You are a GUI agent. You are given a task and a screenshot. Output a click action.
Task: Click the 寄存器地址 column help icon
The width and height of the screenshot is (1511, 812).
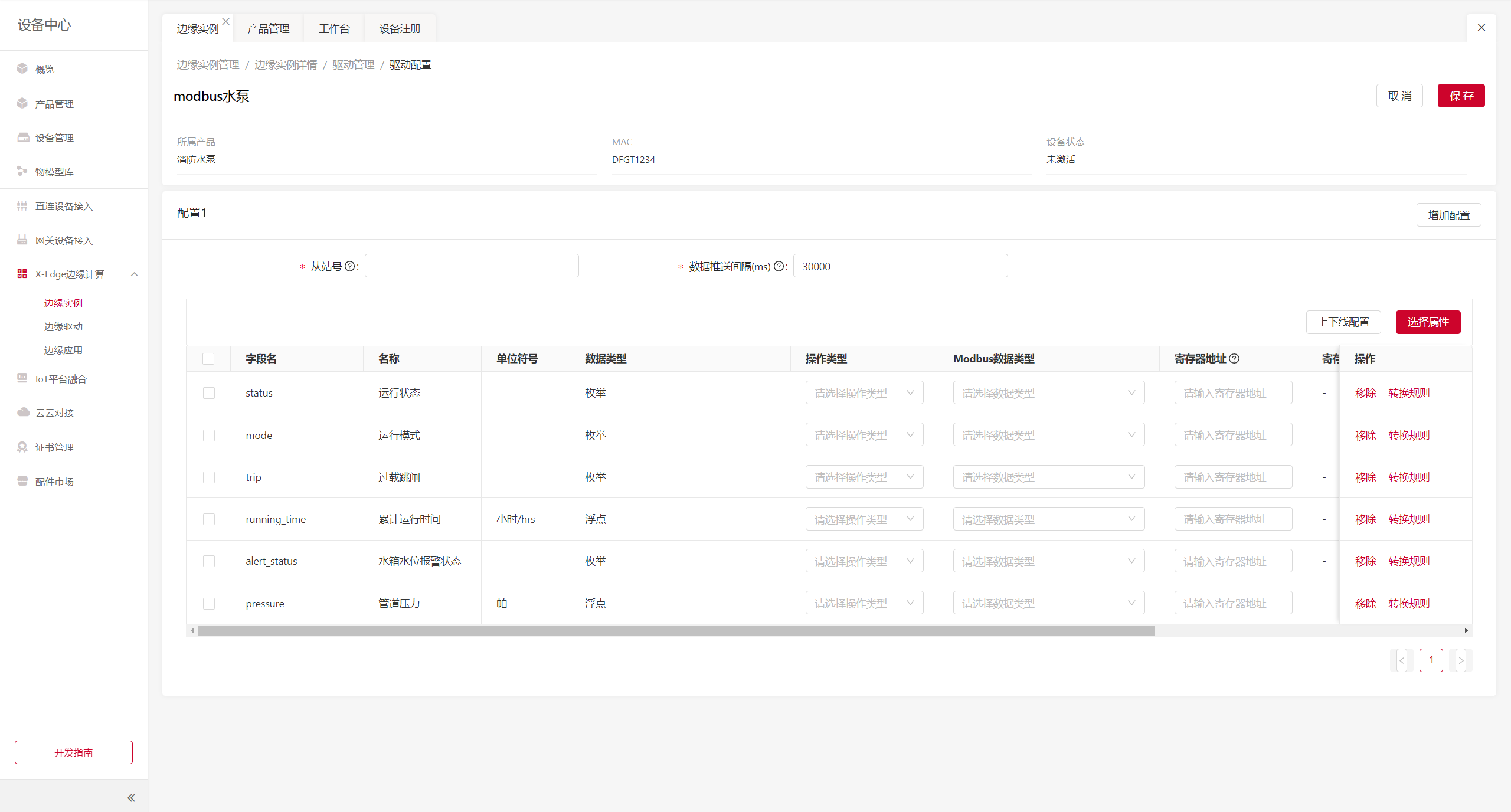(x=1234, y=358)
